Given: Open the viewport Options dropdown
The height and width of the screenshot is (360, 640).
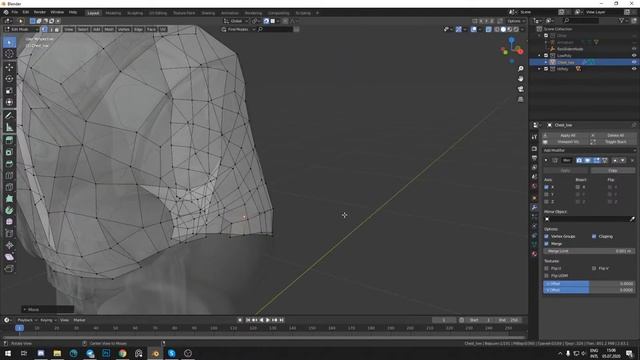Looking at the screenshot, I should (516, 21).
